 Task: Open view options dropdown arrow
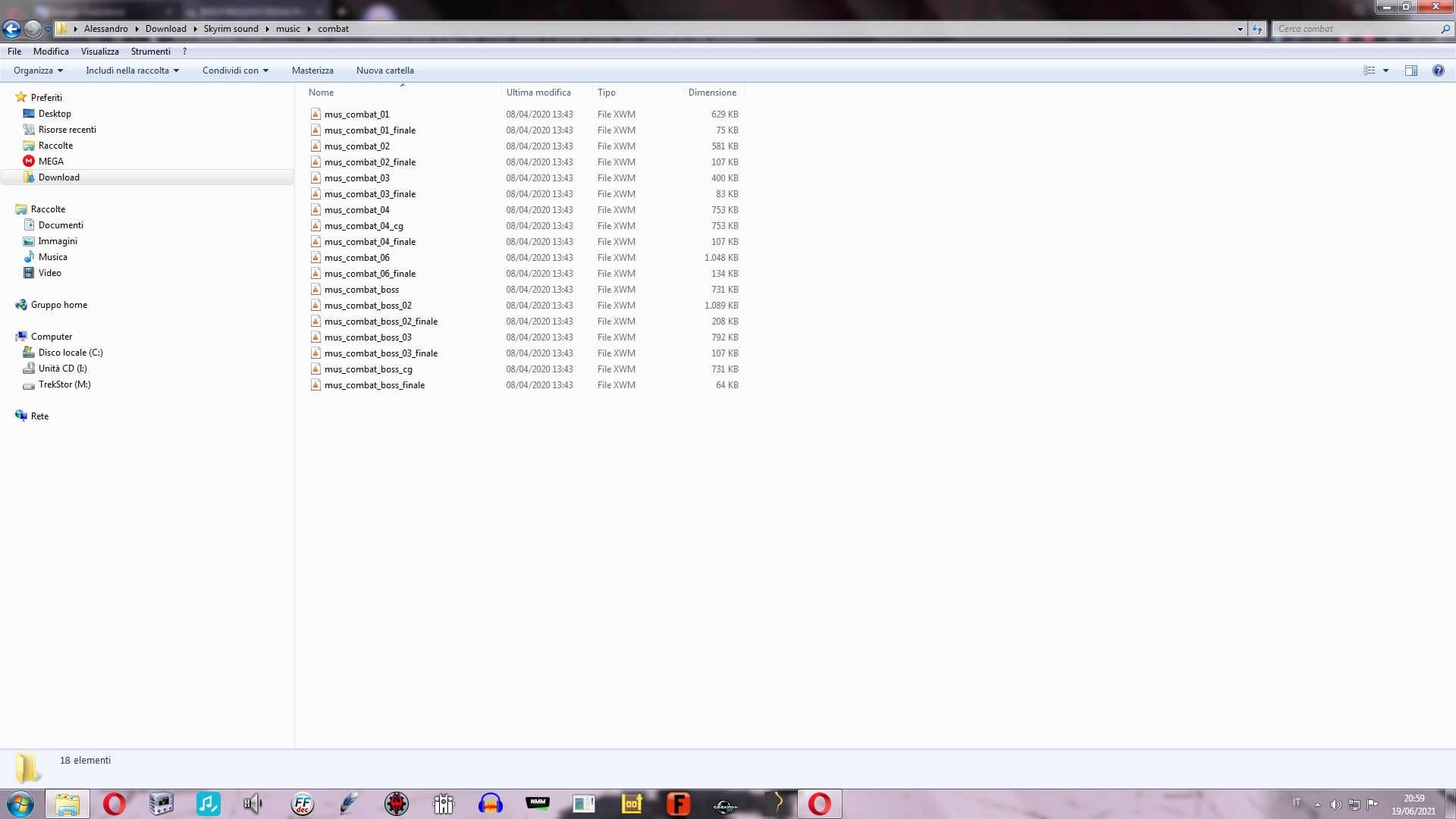click(x=1385, y=71)
